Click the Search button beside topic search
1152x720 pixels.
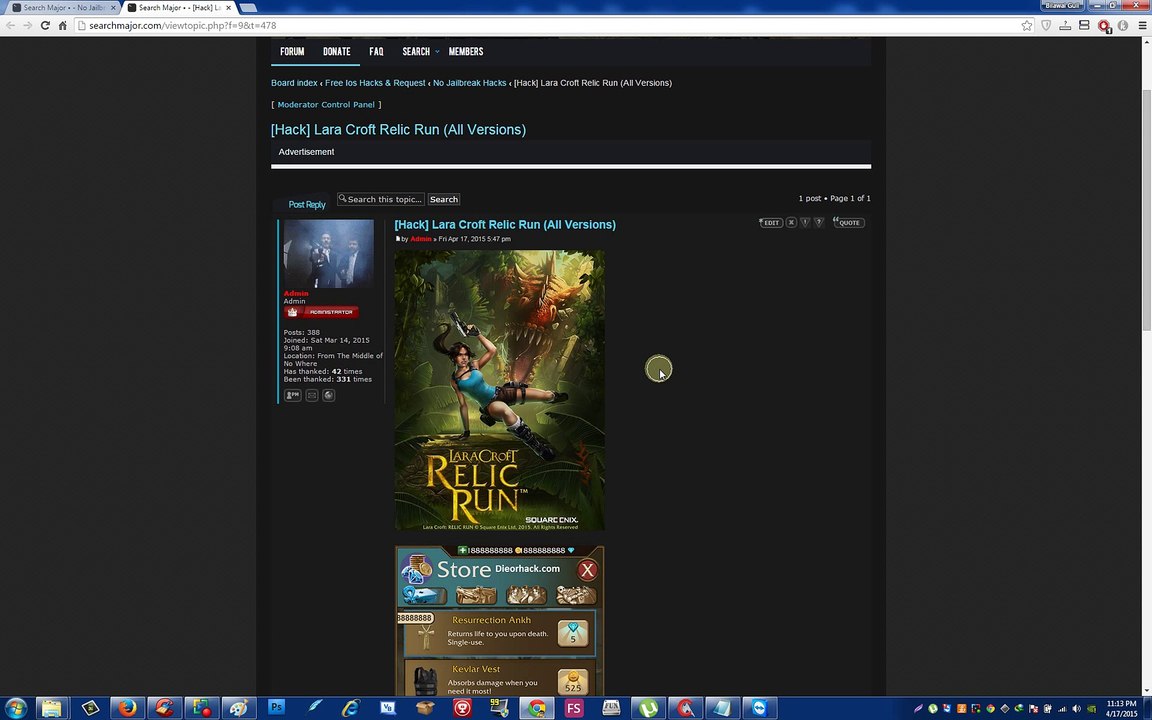click(x=444, y=199)
